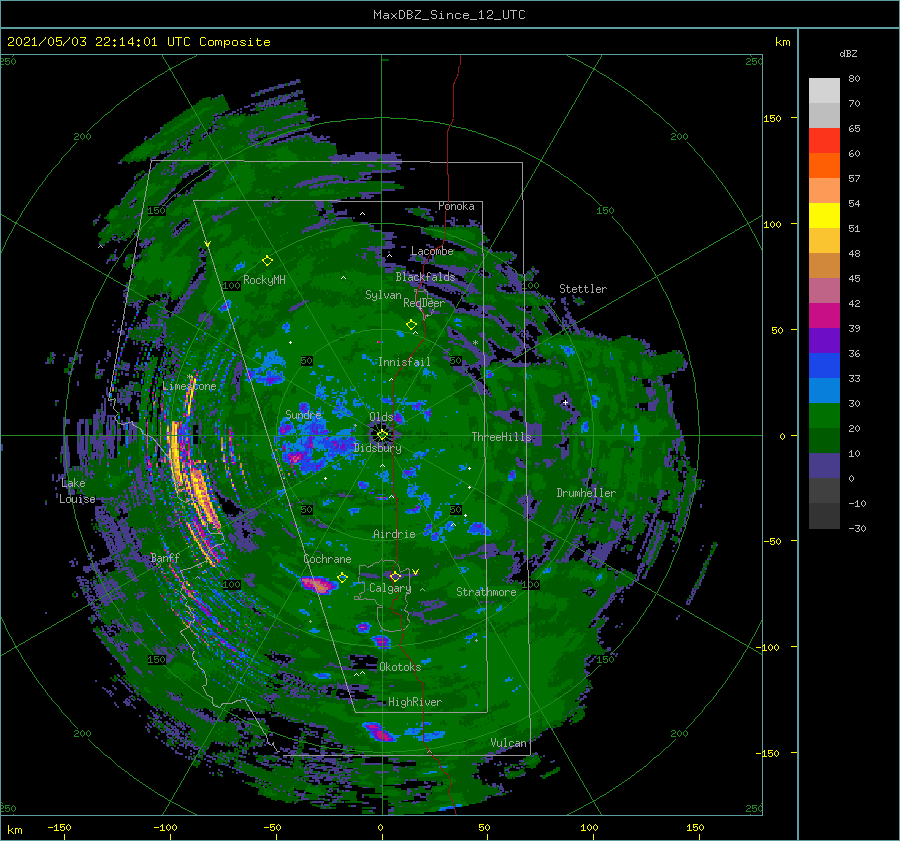Select the blue 36-33 dBZ legend swatch
The height and width of the screenshot is (841, 900).
point(824,365)
